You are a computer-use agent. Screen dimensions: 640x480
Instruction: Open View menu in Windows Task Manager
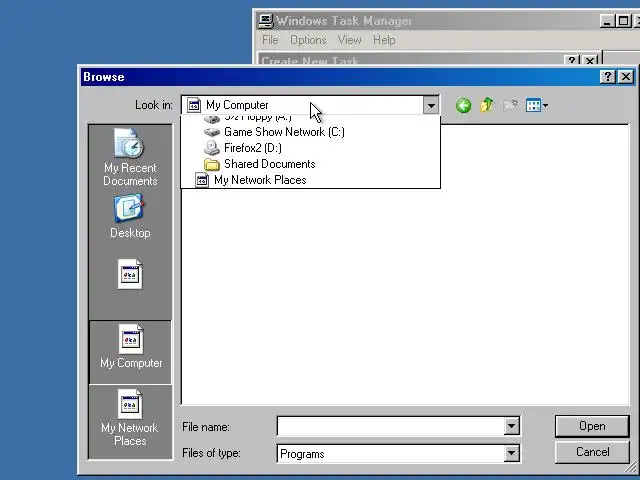pos(349,40)
